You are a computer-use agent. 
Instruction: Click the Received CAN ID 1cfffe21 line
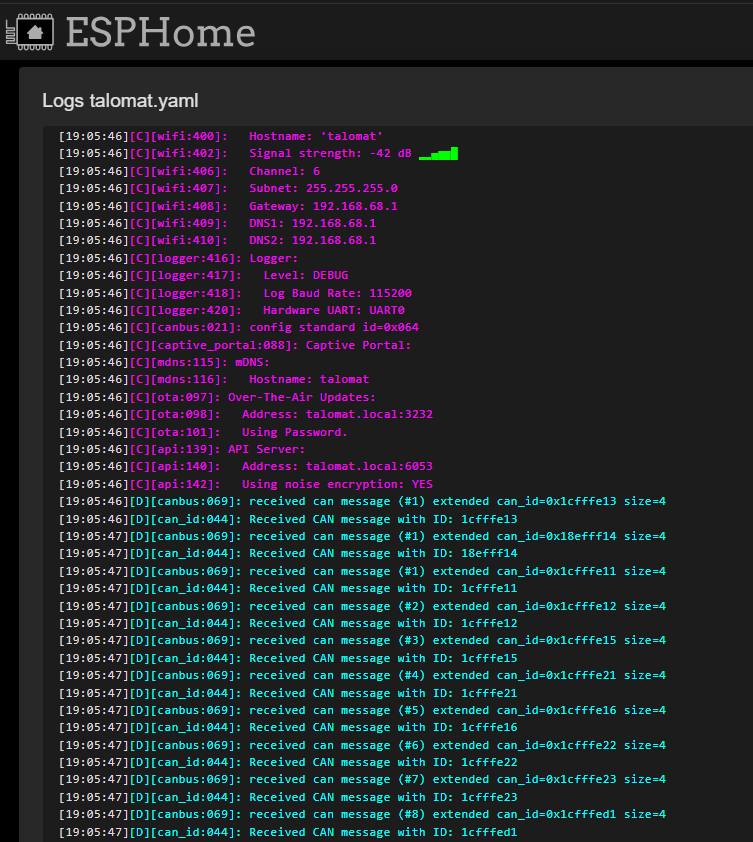[x=288, y=693]
